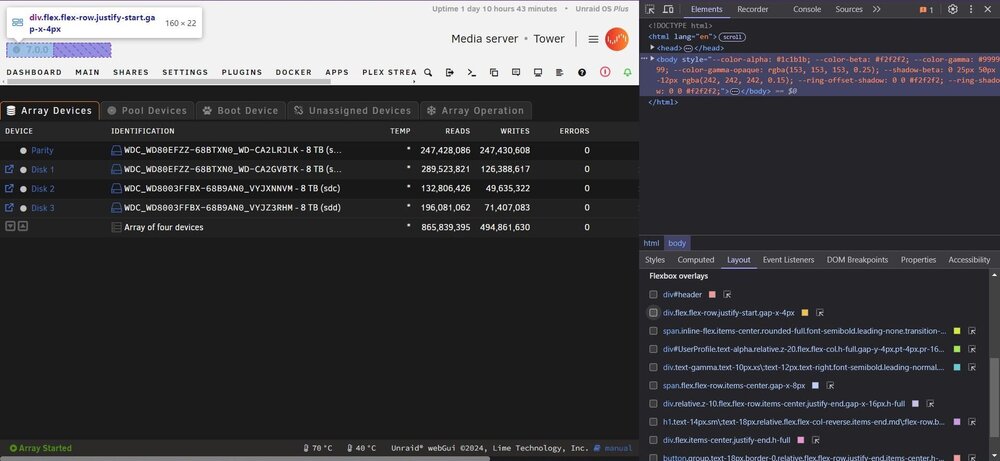Click the Array Started status text
Viewport: 1000px width, 461px height.
pyautogui.click(x=40, y=448)
